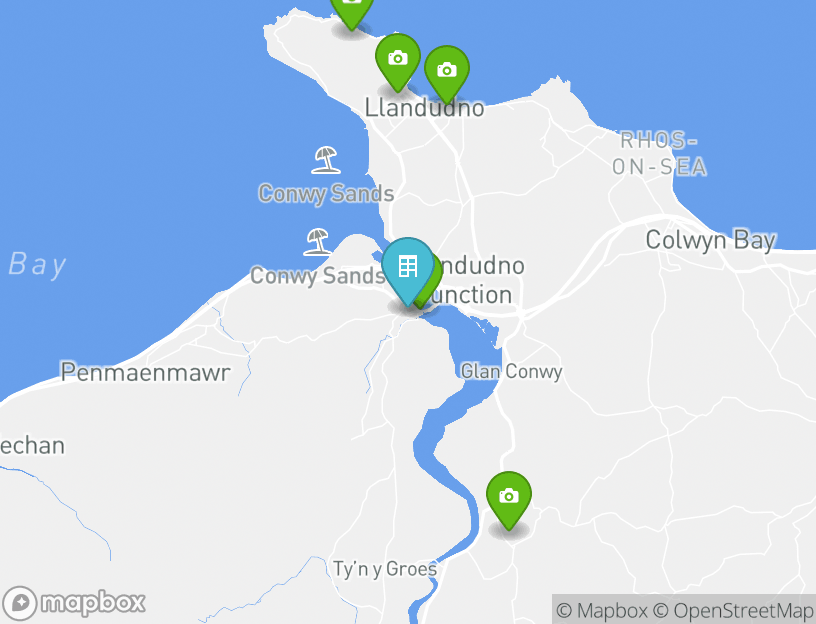Click the Llandudno town label
The width and height of the screenshot is (816, 624).
(425, 108)
